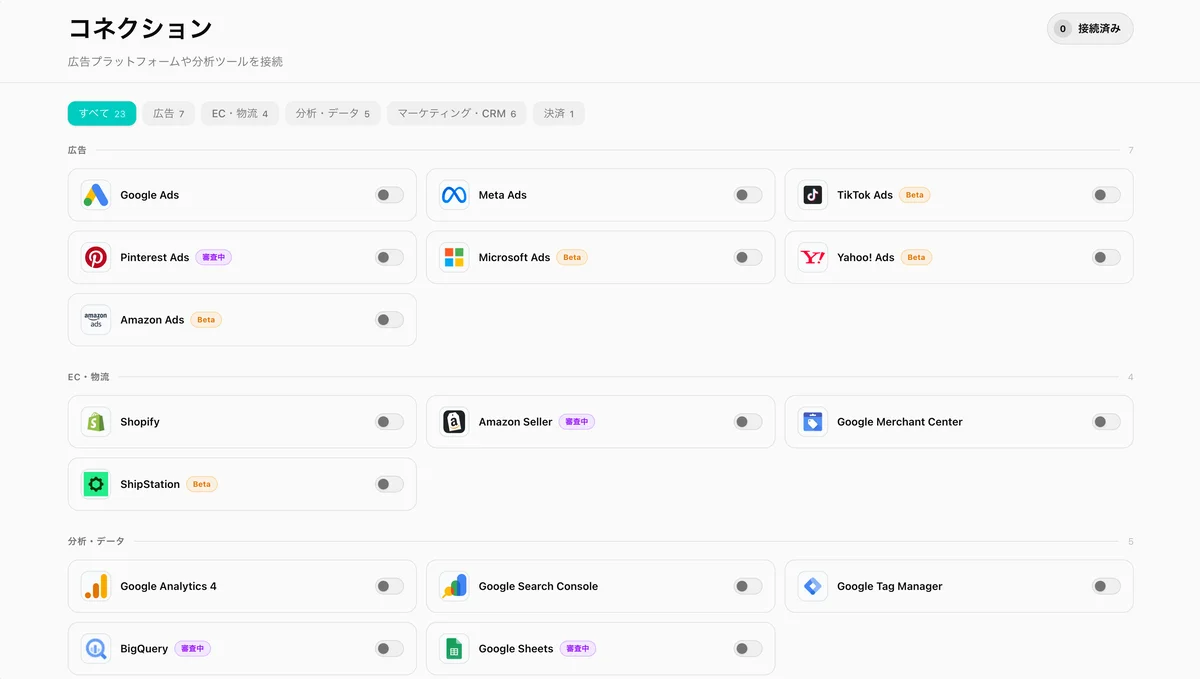This screenshot has width=1200, height=679.
Task: Open the EC・物流 category filter
Action: (240, 113)
